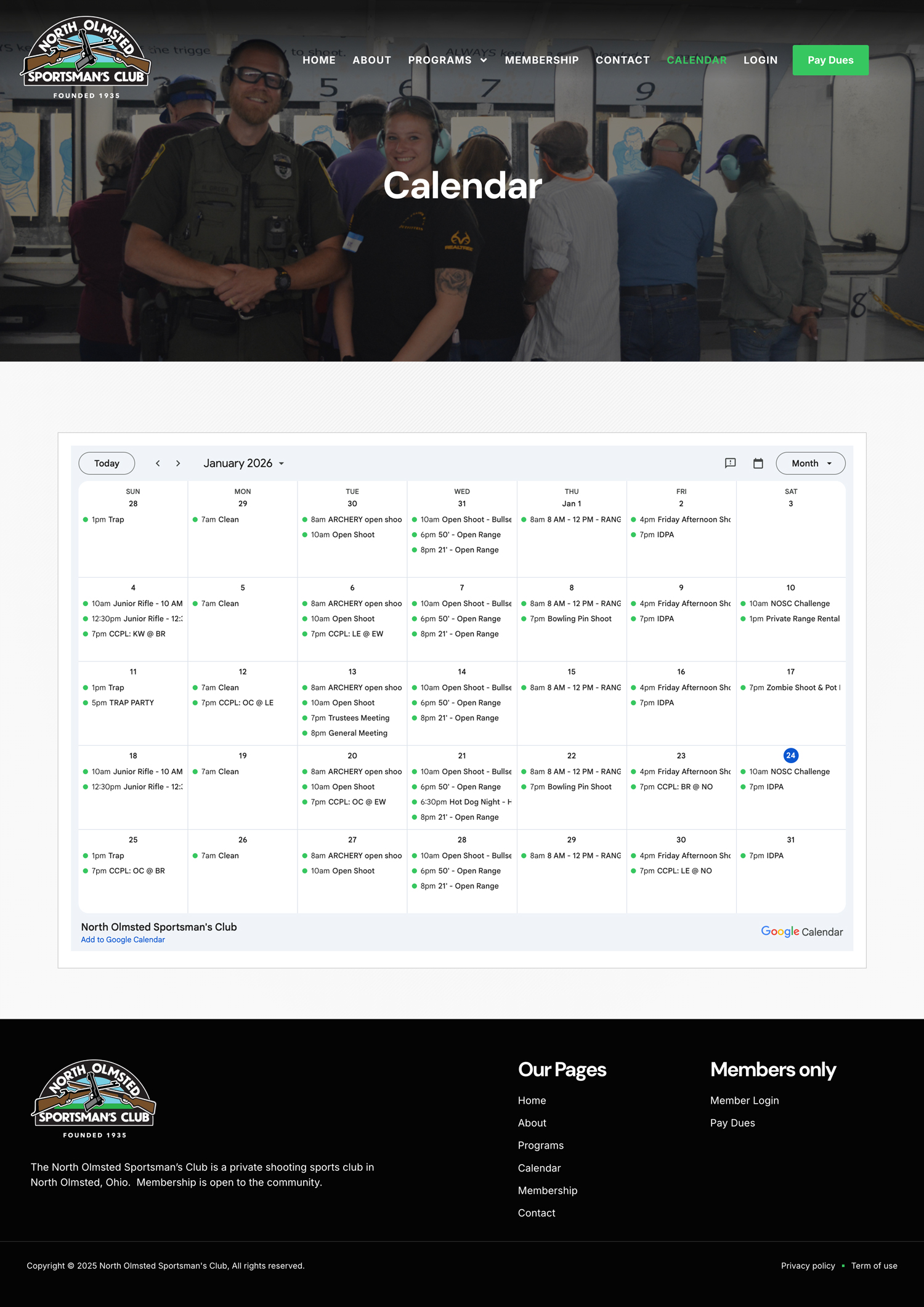Click the send feedback icon in calendar toolbar
Screen dimensions: 924x1307
pyautogui.click(x=730, y=463)
